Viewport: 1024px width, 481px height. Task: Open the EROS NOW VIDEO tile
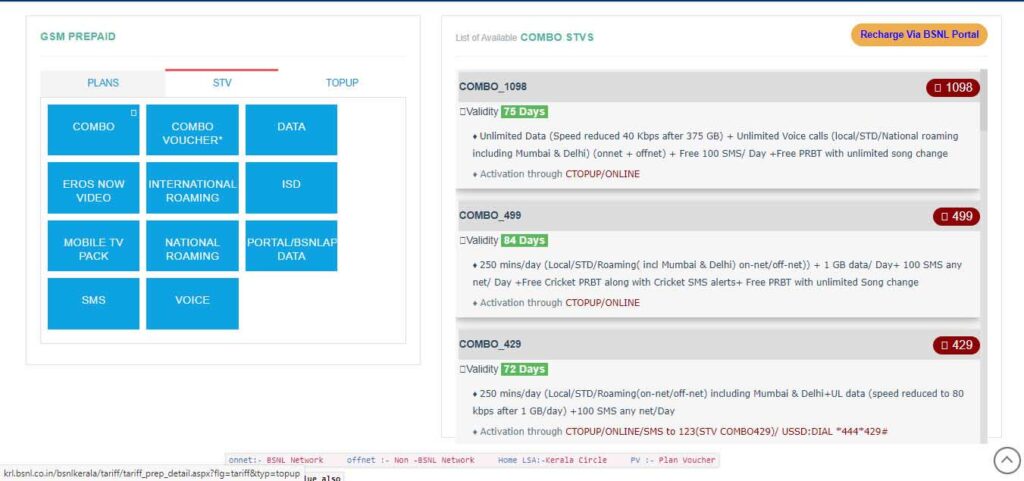(x=93, y=187)
